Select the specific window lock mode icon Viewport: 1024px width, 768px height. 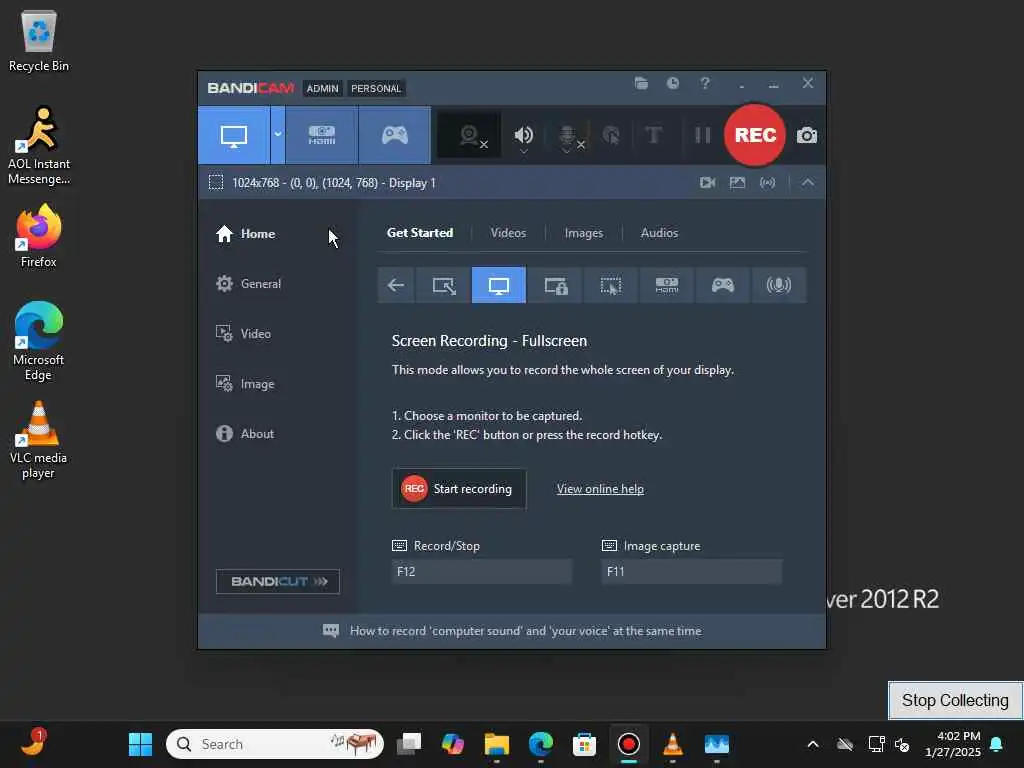(x=555, y=285)
